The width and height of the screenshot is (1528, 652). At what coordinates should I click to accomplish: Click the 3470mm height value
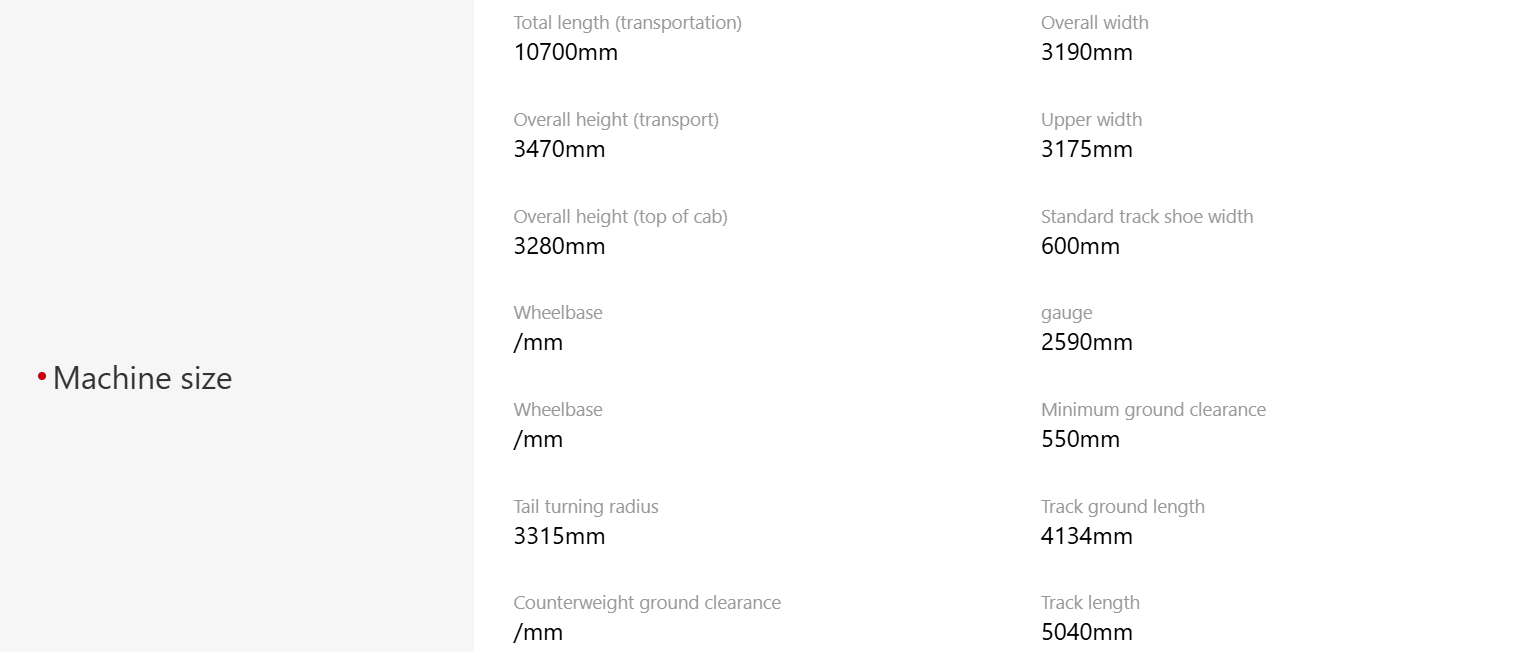[x=559, y=149]
